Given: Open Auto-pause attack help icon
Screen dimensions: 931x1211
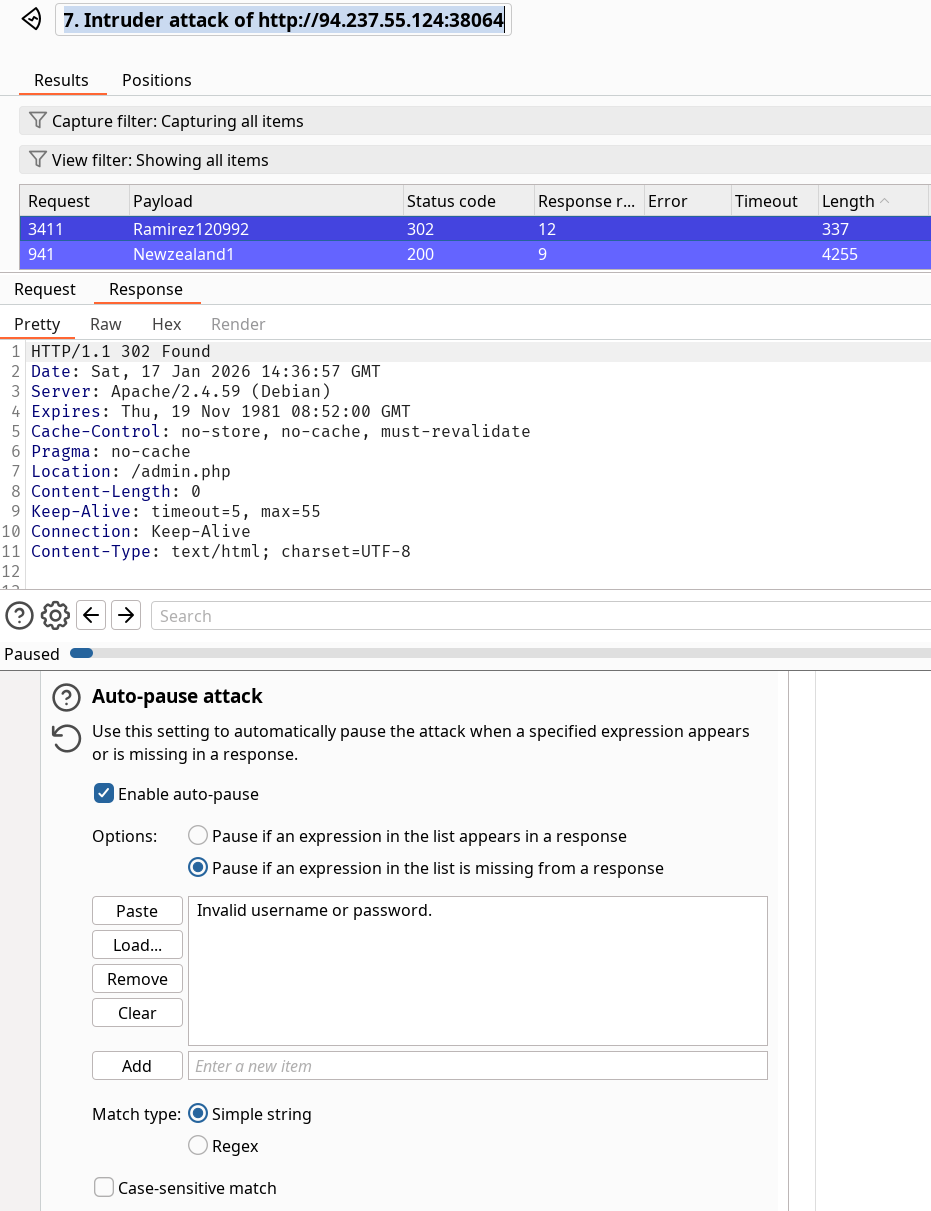Looking at the screenshot, I should [x=66, y=697].
